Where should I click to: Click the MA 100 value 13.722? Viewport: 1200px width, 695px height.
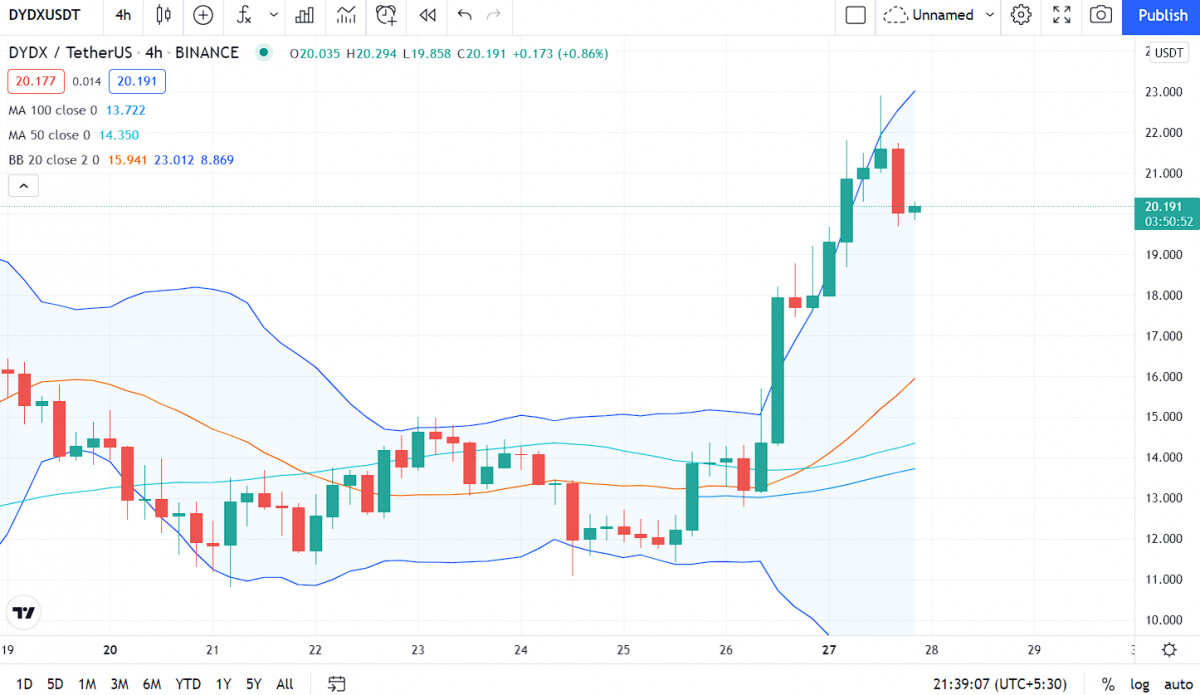click(x=126, y=110)
